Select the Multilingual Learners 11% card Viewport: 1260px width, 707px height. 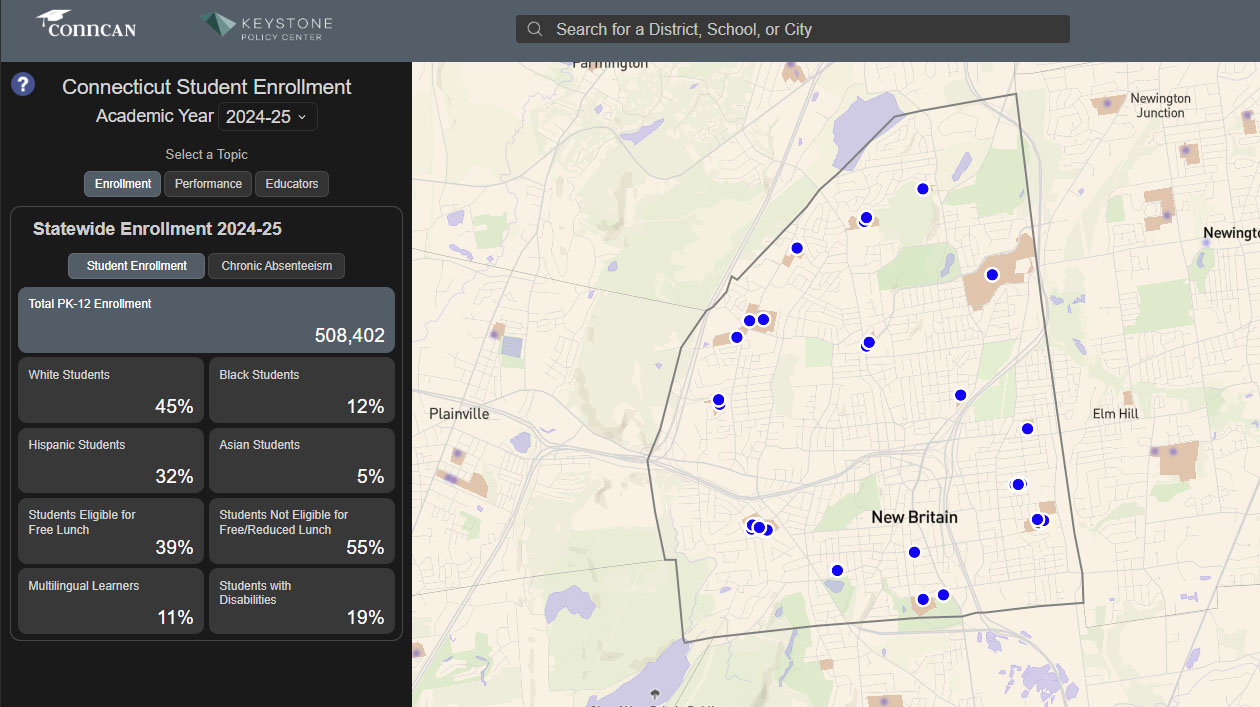pos(111,601)
